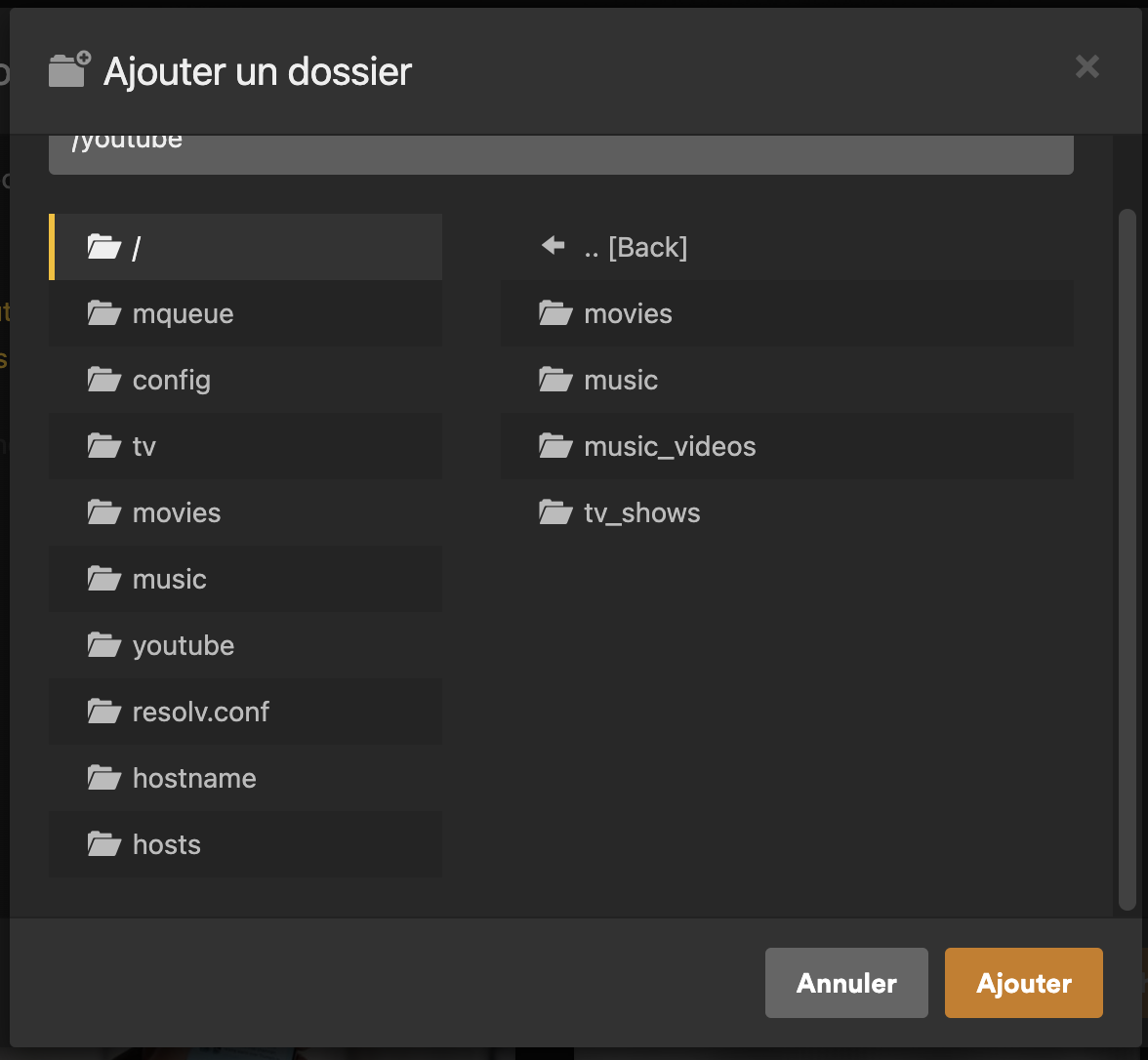The height and width of the screenshot is (1060, 1148).
Task: Click the add-folder icon in dialog title
Action: point(69,70)
